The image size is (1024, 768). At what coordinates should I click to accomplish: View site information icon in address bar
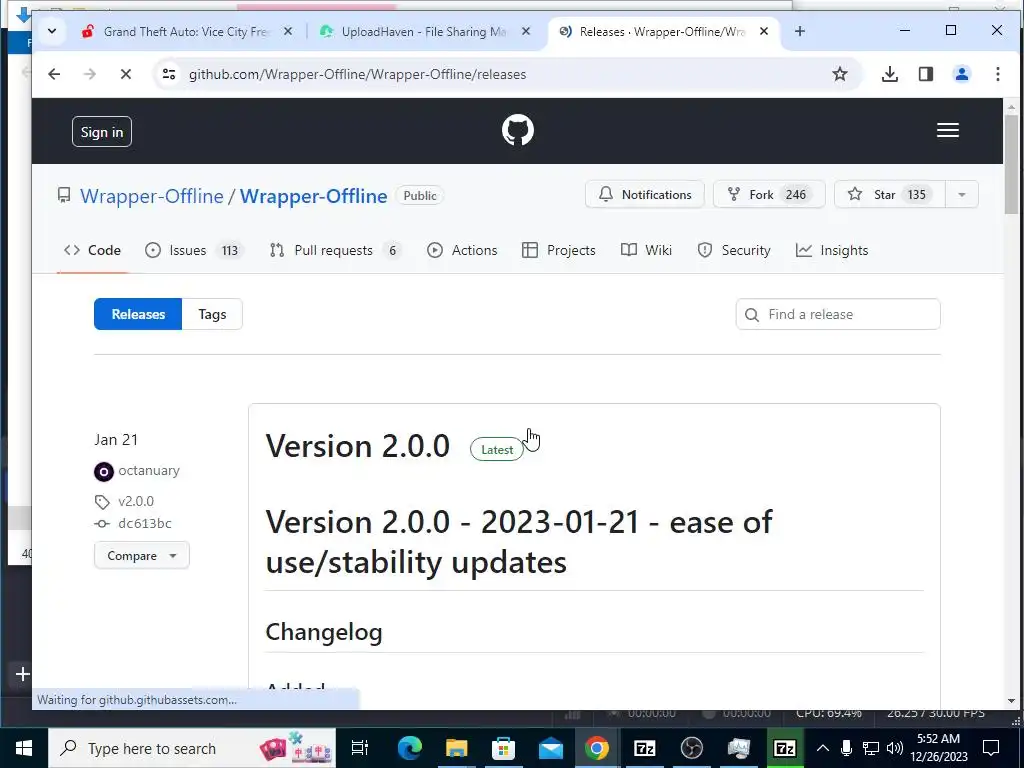[x=169, y=74]
